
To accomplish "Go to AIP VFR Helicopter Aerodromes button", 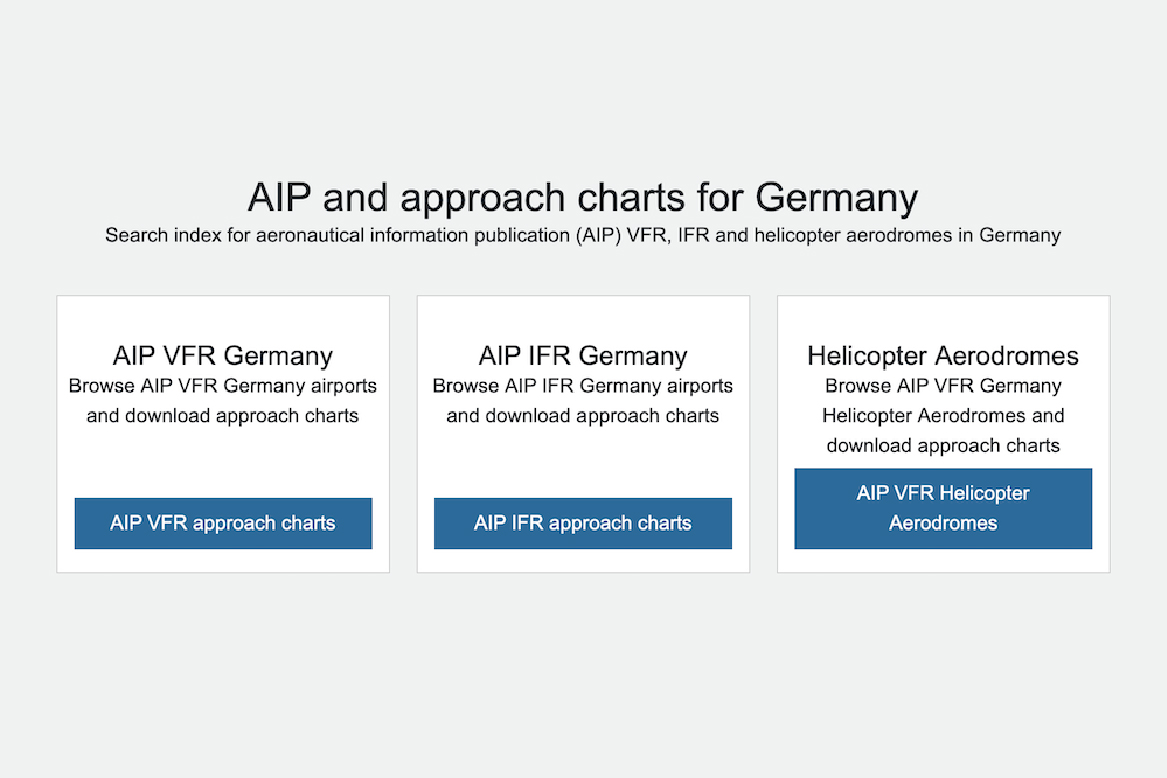I will [x=943, y=508].
